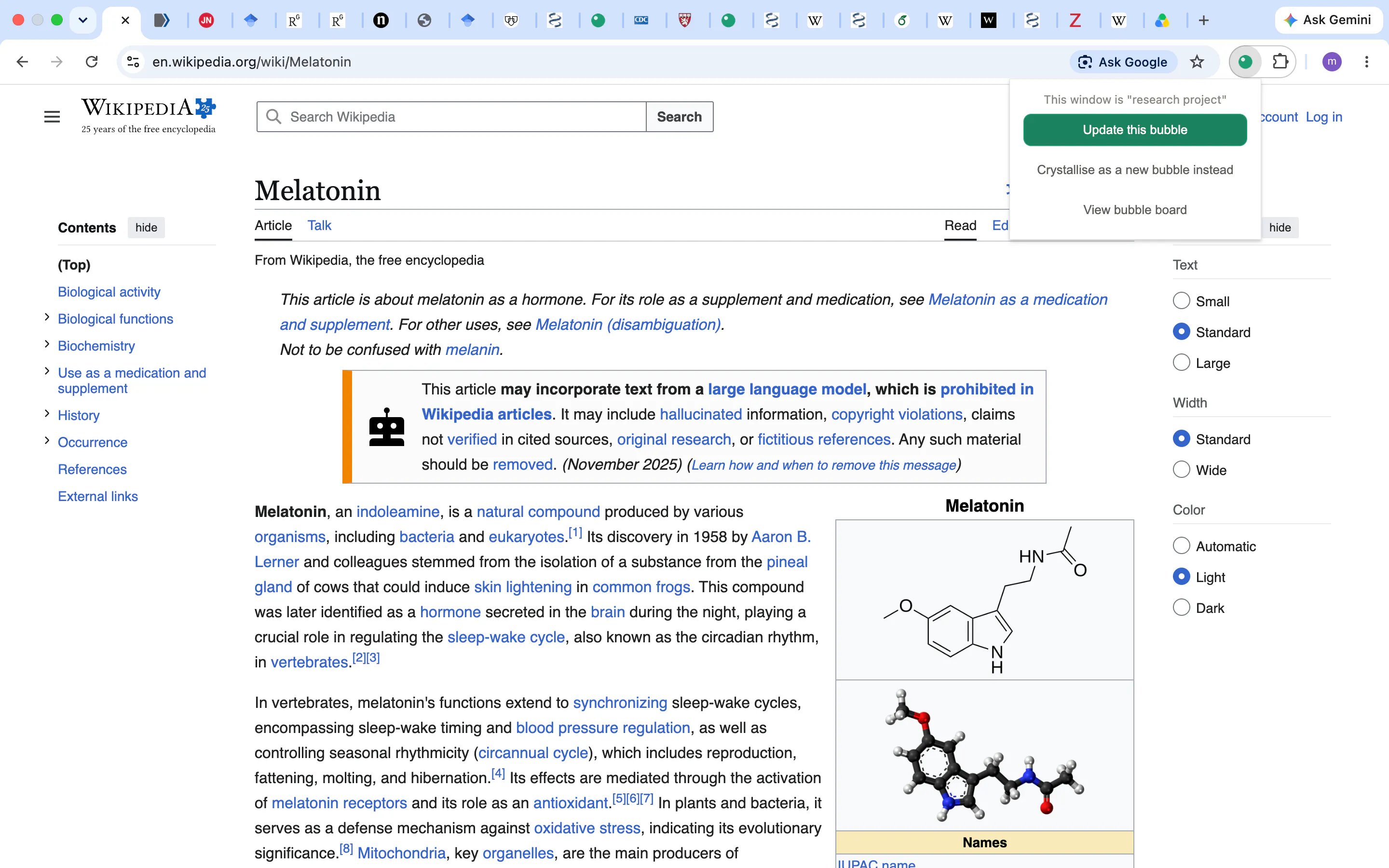Select Light color mode

(1181, 577)
